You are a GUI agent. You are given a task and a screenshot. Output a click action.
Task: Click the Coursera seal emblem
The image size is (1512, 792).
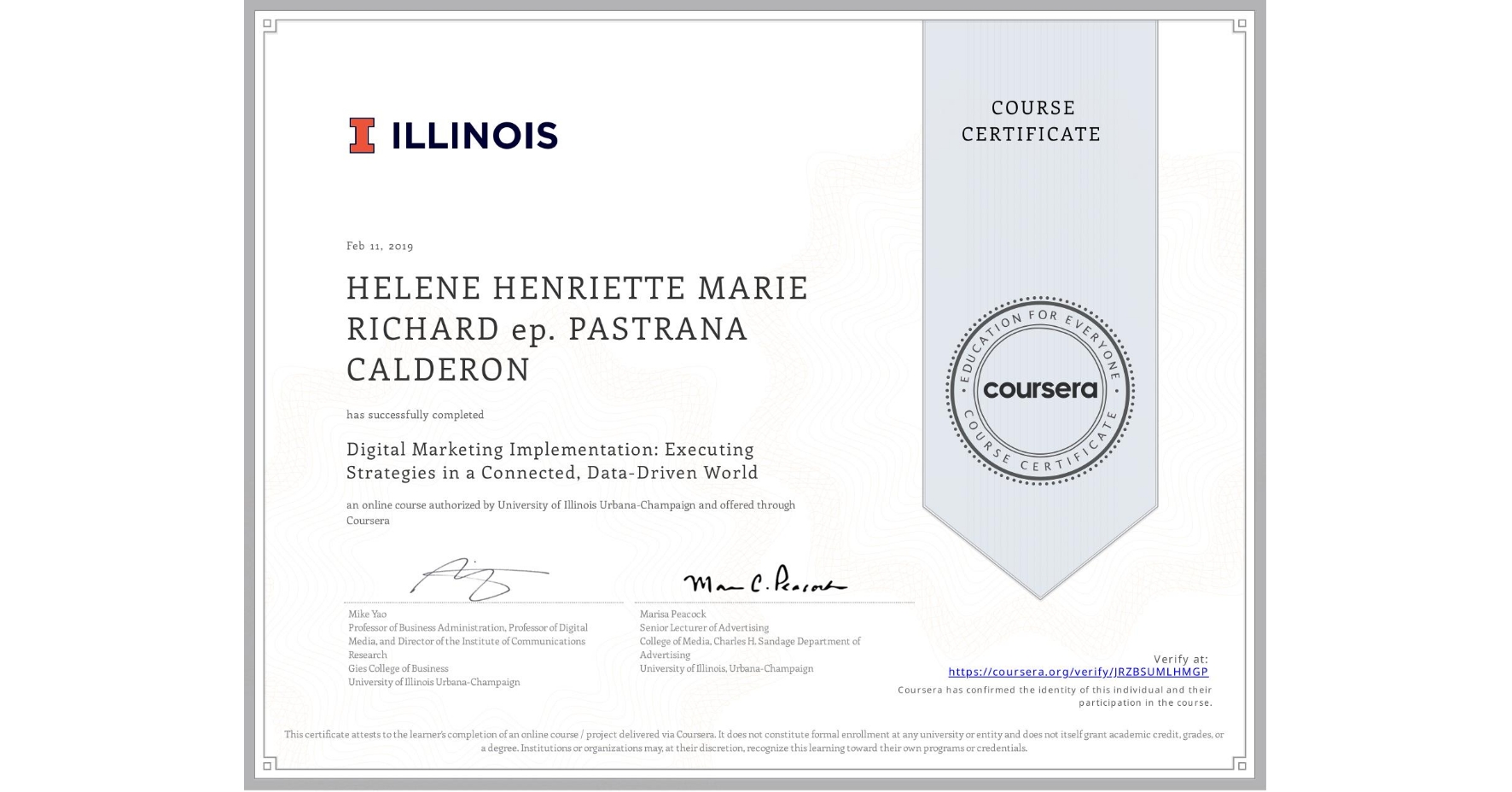click(x=1039, y=391)
